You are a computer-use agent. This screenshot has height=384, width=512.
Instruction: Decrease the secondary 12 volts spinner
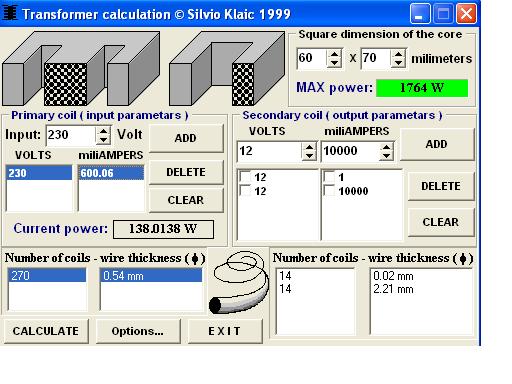[x=310, y=155]
